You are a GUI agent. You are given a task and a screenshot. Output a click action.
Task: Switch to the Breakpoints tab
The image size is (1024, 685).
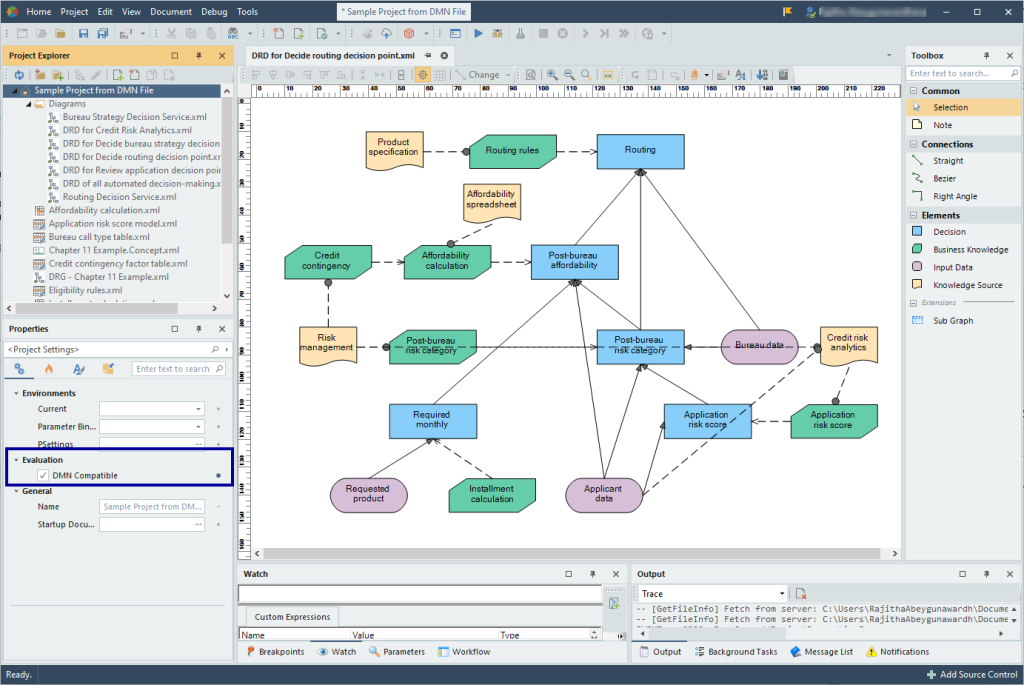[275, 652]
